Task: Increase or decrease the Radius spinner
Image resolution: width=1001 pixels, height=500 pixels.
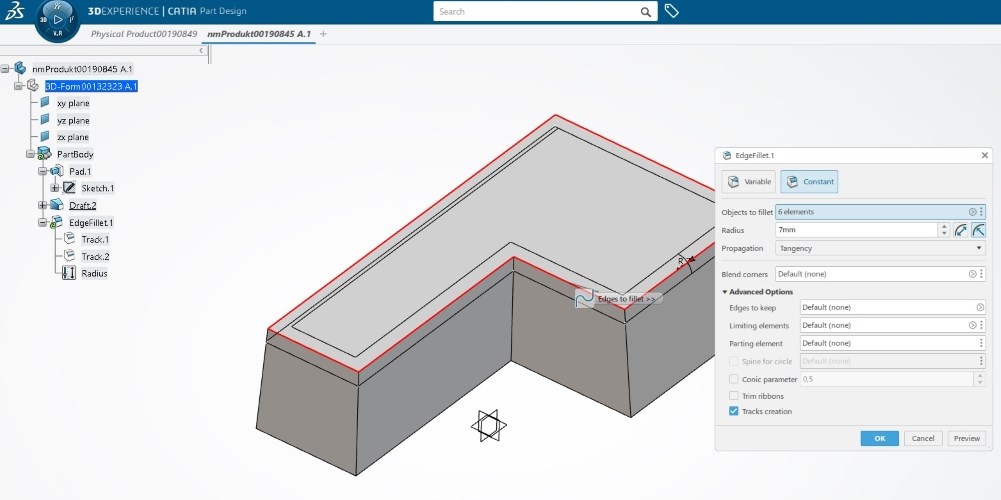Action: [944, 230]
